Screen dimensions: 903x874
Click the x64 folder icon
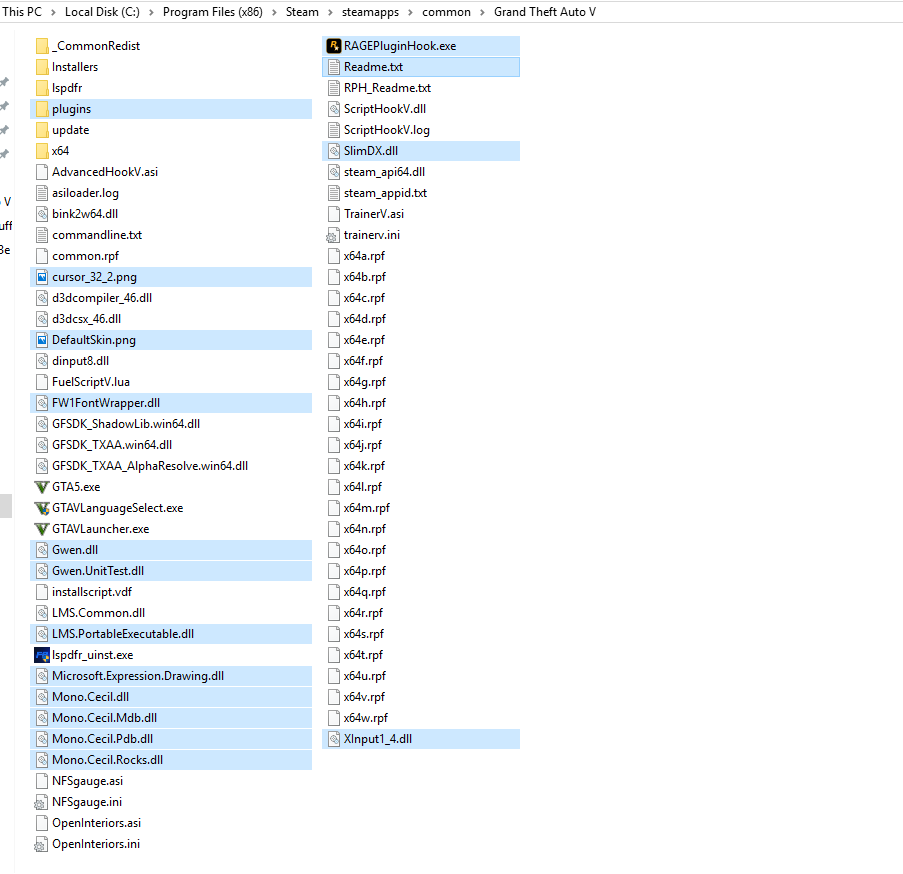point(42,151)
